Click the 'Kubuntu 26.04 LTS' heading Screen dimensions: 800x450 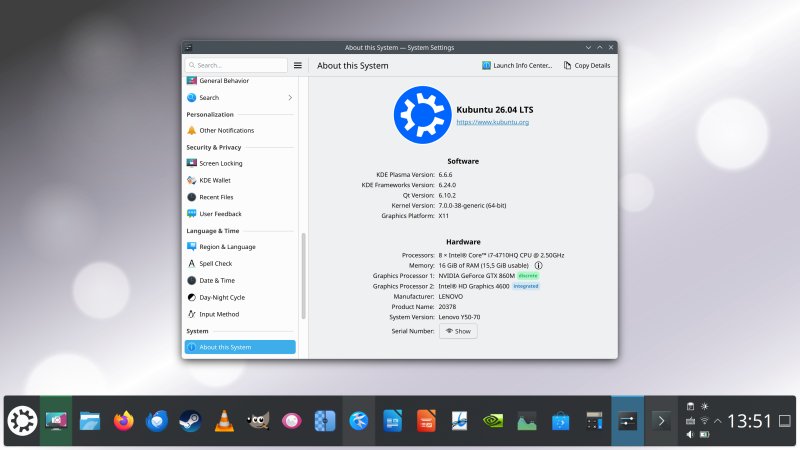point(494,110)
